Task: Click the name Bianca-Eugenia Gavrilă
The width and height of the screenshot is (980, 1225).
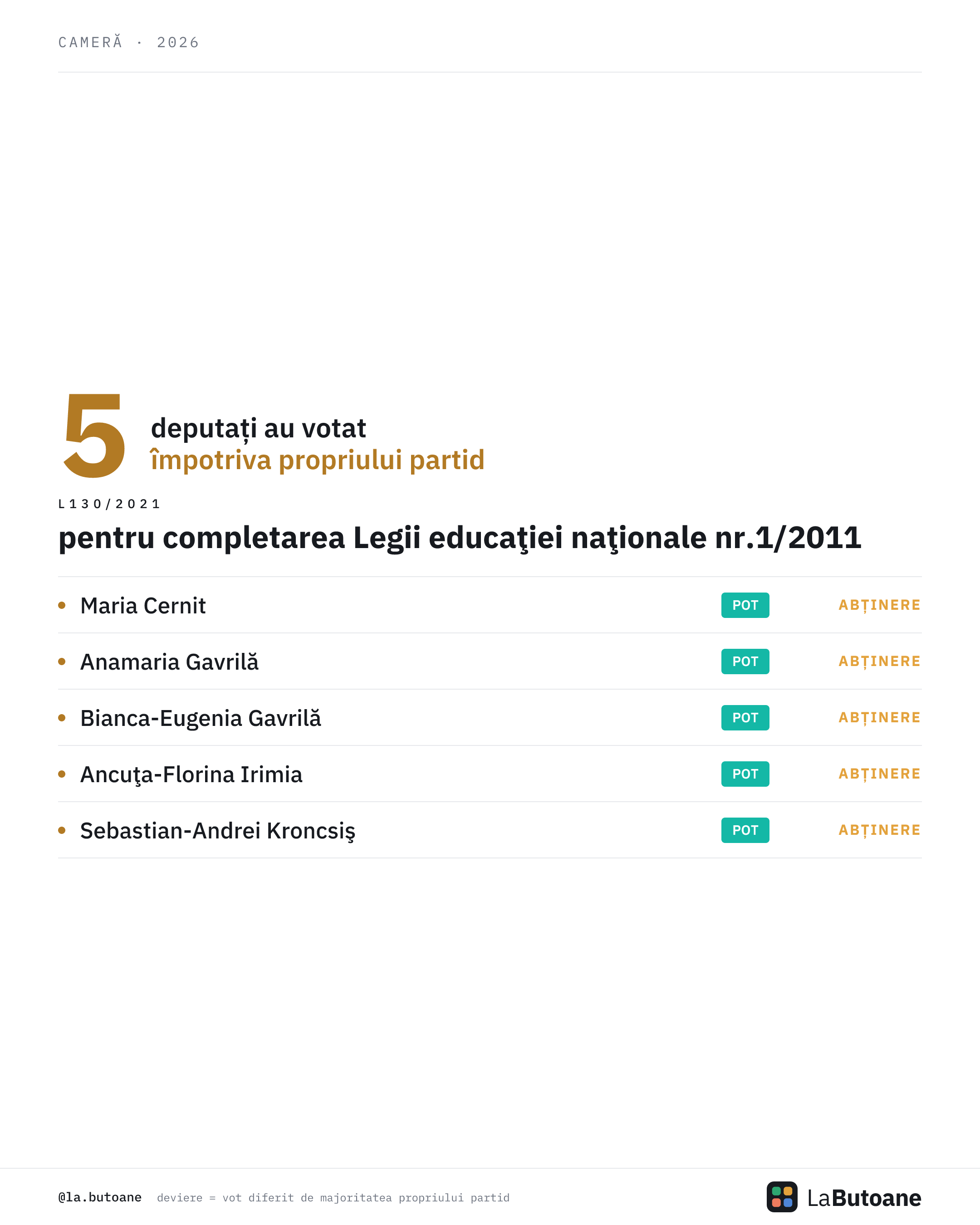Action: (x=201, y=719)
